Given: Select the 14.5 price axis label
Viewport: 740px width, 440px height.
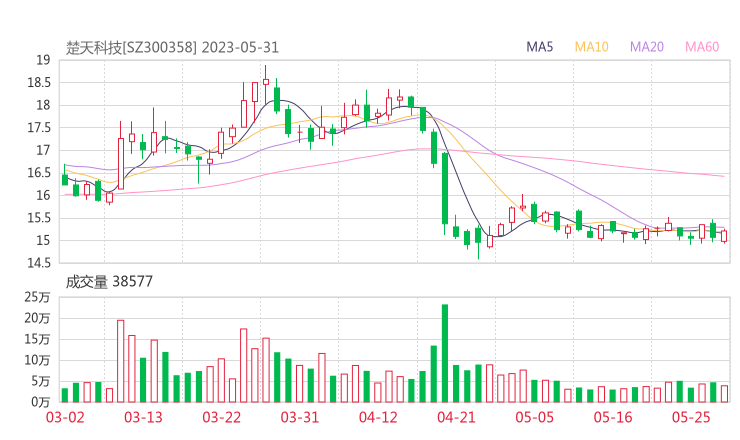Looking at the screenshot, I should coord(39,263).
